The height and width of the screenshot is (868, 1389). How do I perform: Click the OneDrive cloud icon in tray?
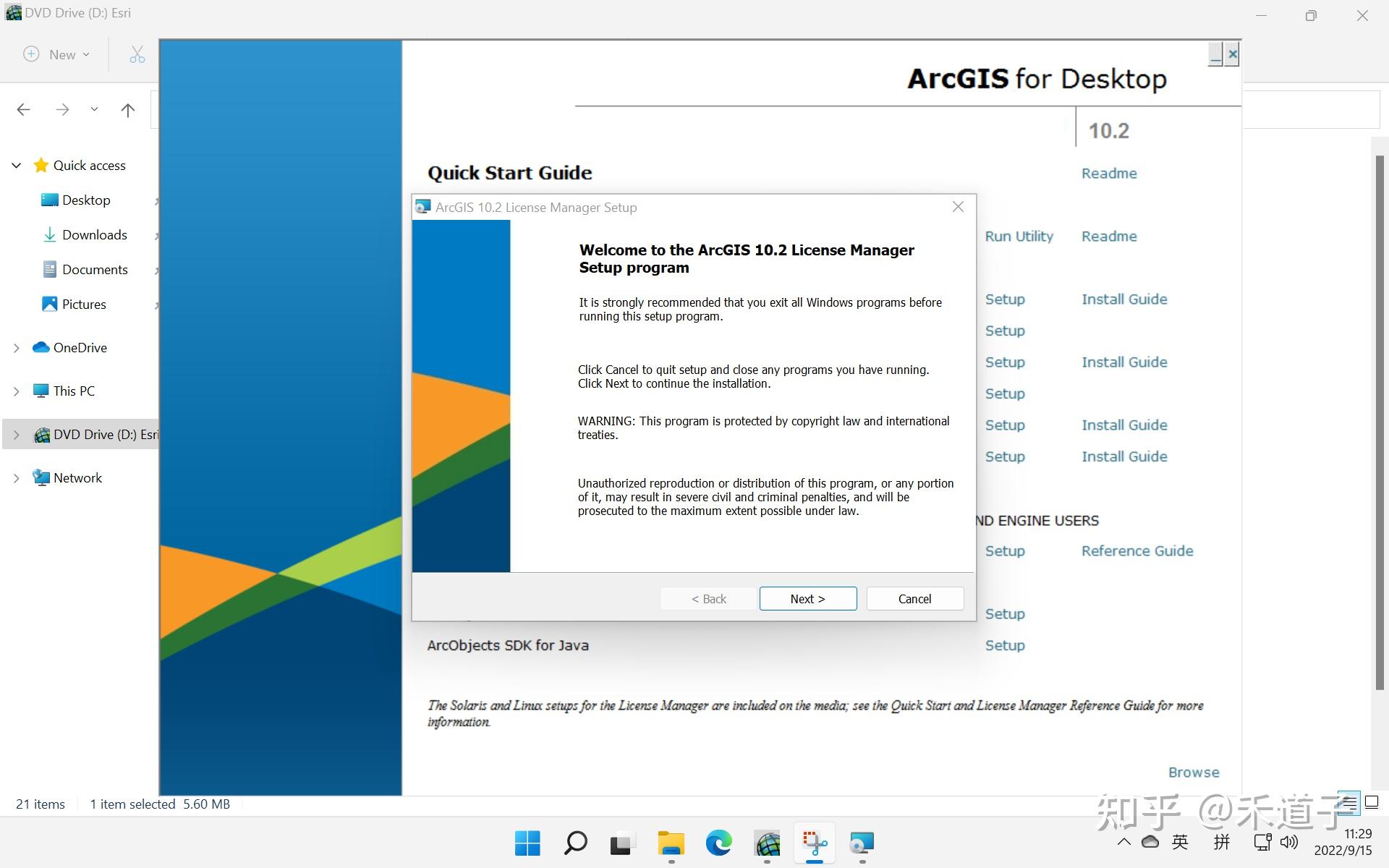(1150, 841)
